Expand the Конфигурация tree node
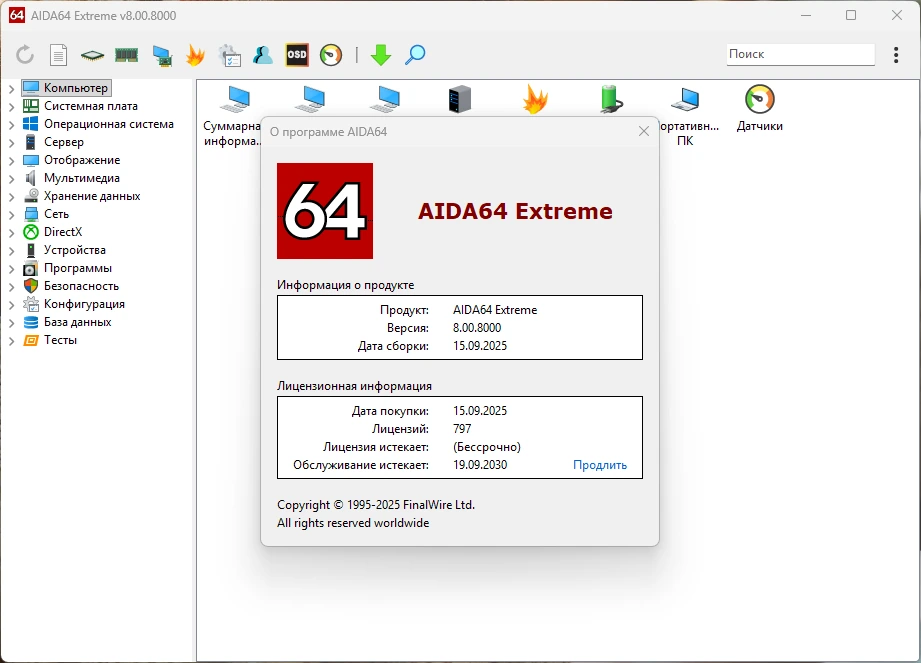 tap(11, 305)
